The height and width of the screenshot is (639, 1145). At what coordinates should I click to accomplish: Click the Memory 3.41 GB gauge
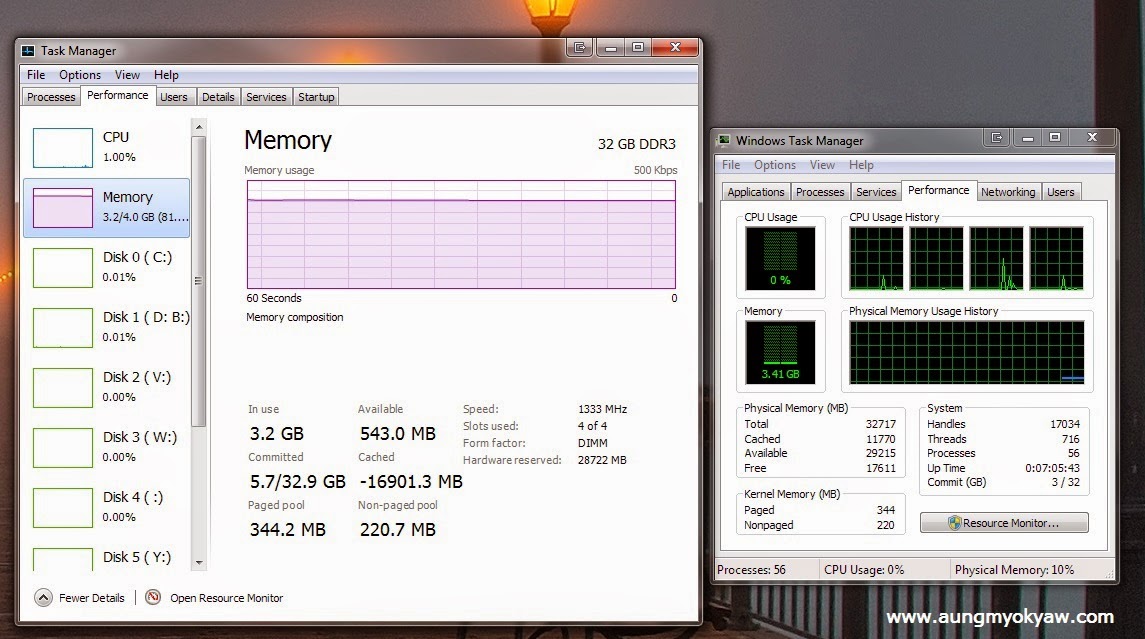(780, 353)
